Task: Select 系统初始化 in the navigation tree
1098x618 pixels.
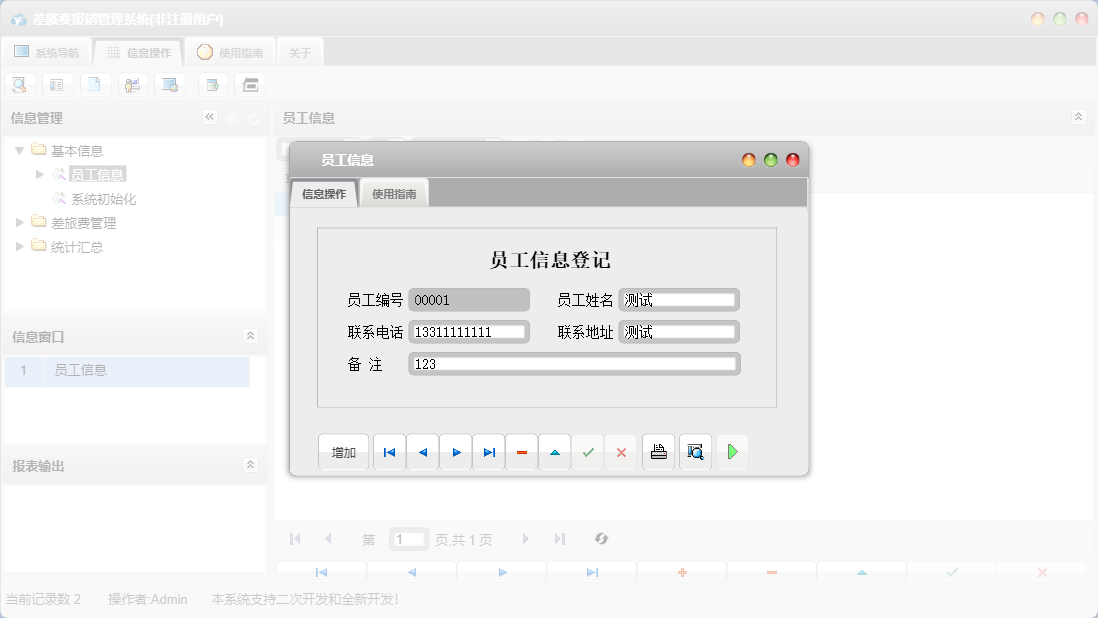Action: pos(99,198)
